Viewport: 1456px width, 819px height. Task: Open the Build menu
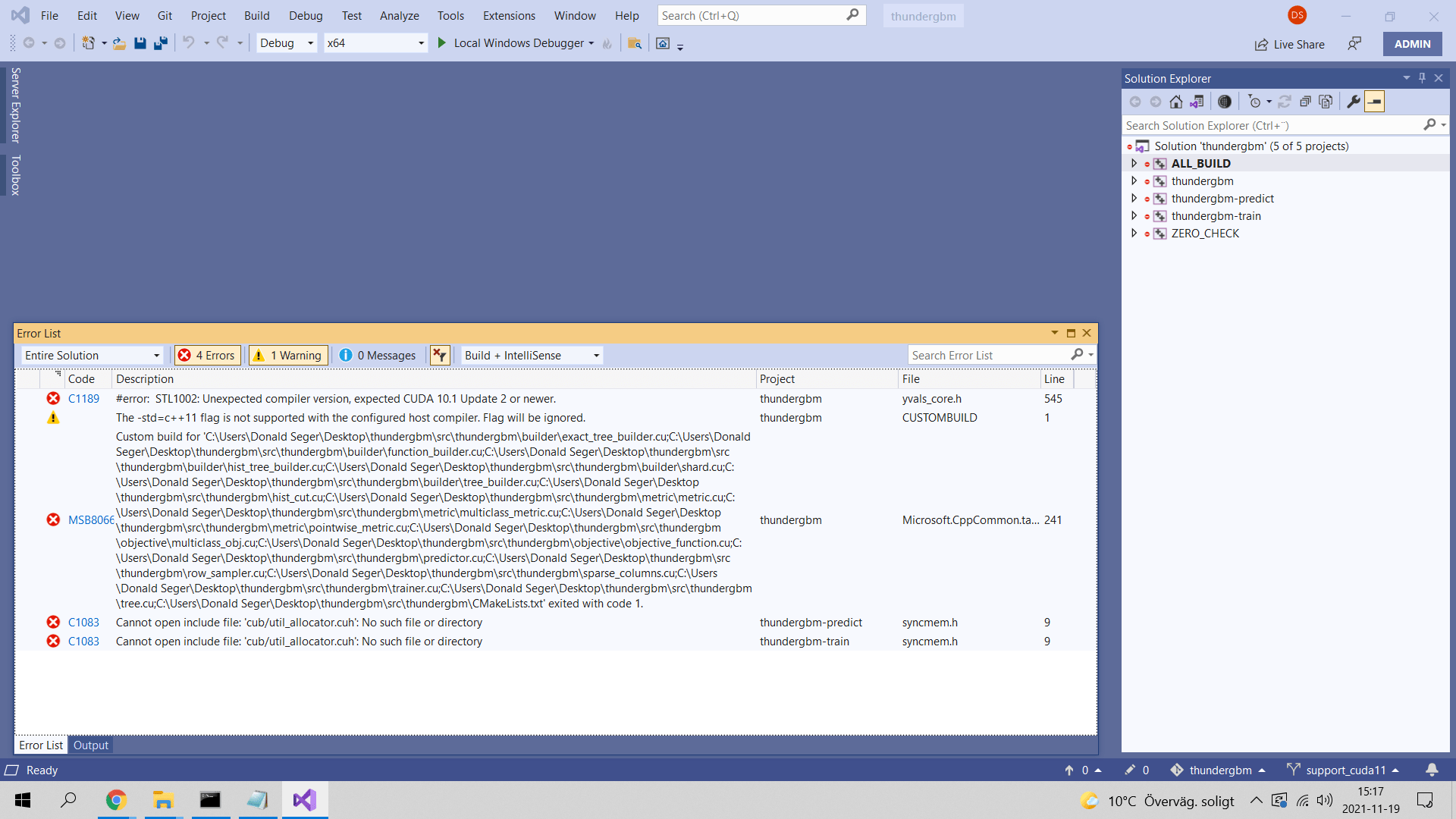point(256,16)
